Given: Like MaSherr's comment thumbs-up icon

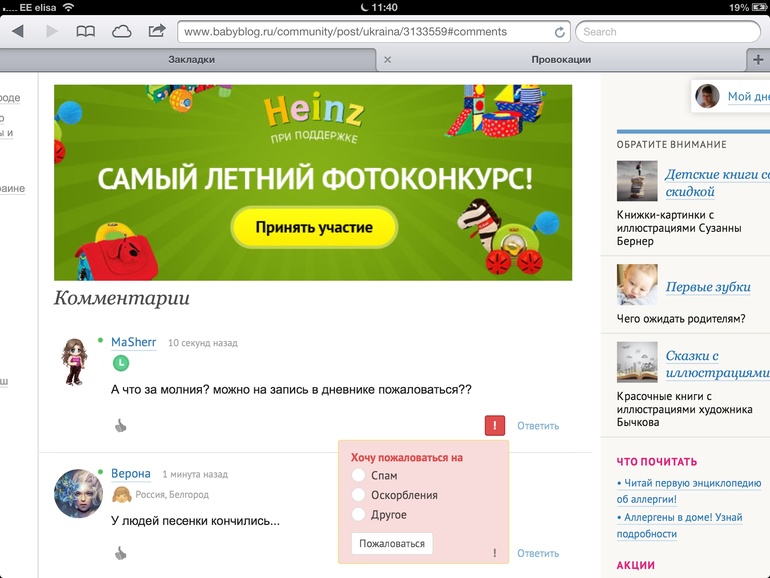Looking at the screenshot, I should click(x=120, y=425).
